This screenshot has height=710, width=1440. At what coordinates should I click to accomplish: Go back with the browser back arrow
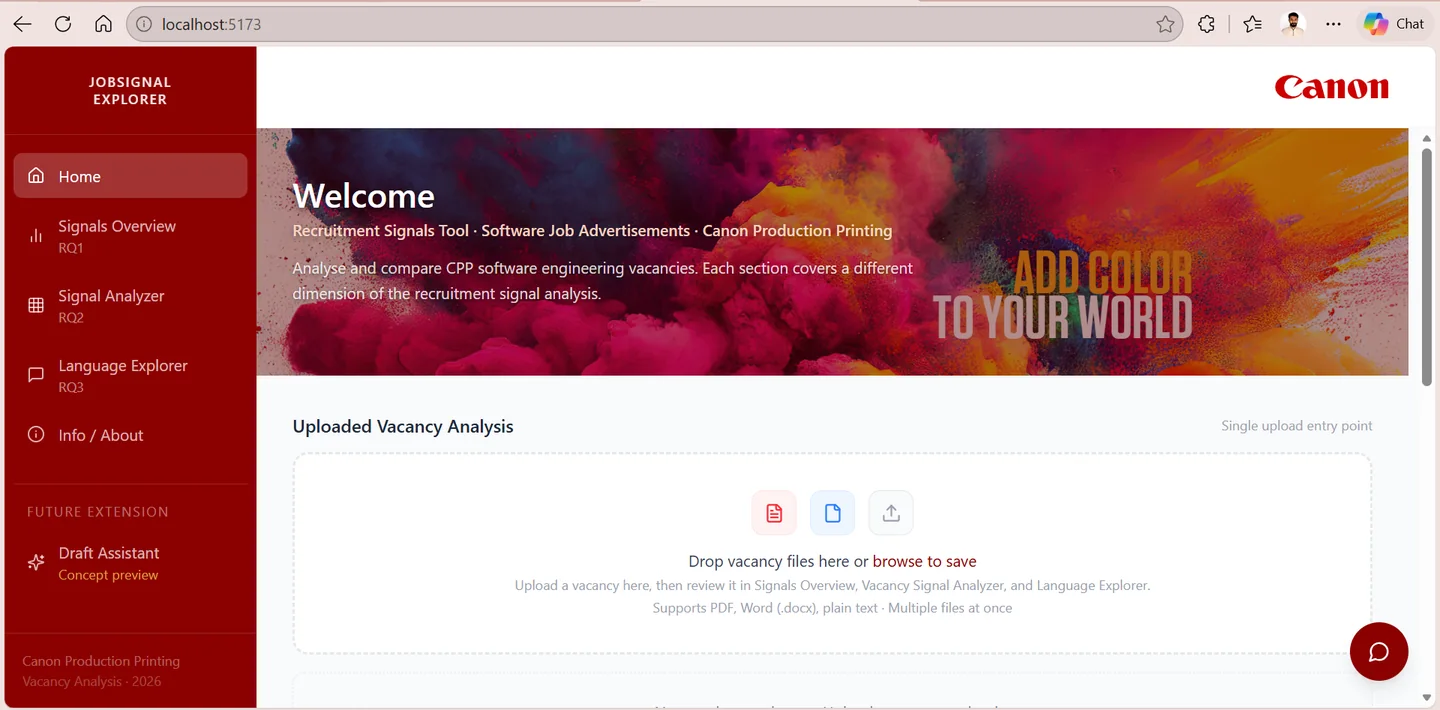coord(22,24)
